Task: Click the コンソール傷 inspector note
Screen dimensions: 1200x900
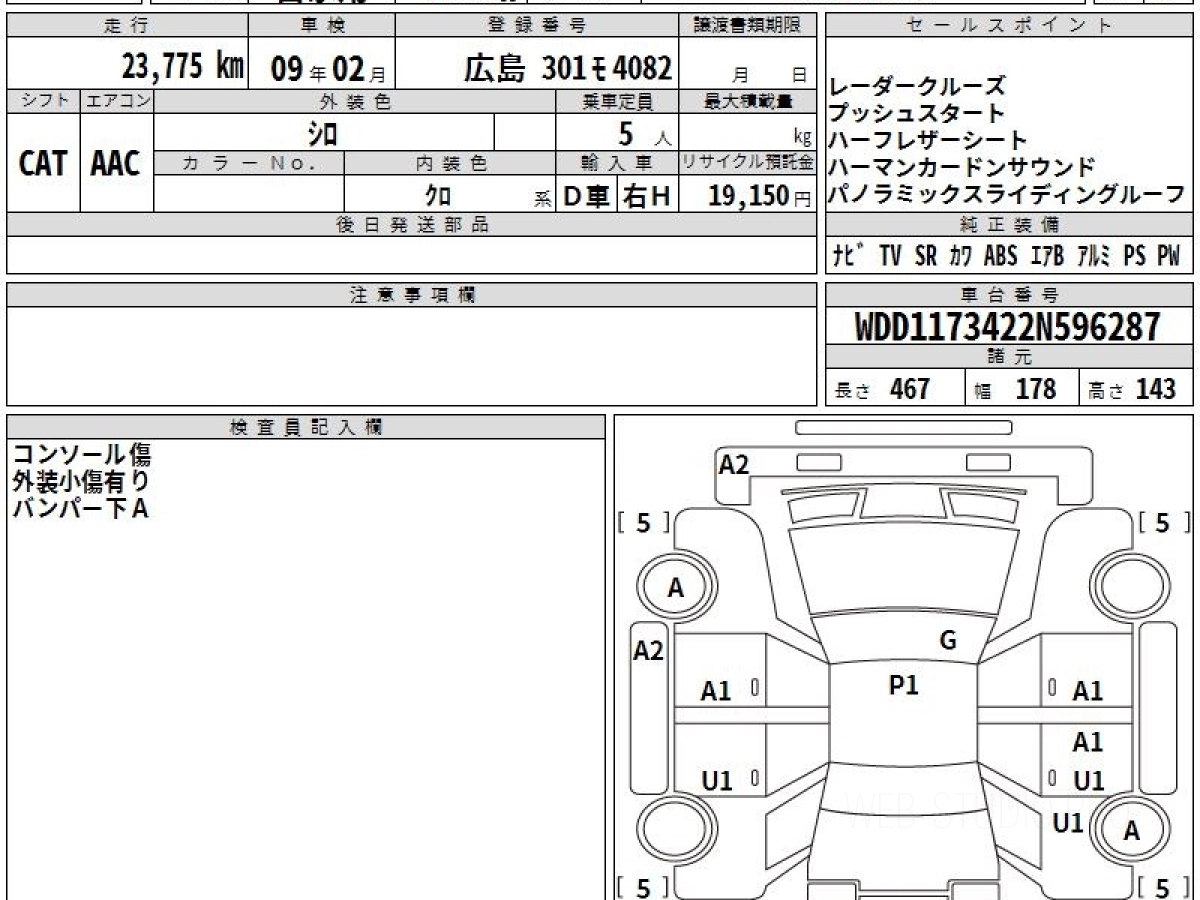Action: tap(82, 455)
